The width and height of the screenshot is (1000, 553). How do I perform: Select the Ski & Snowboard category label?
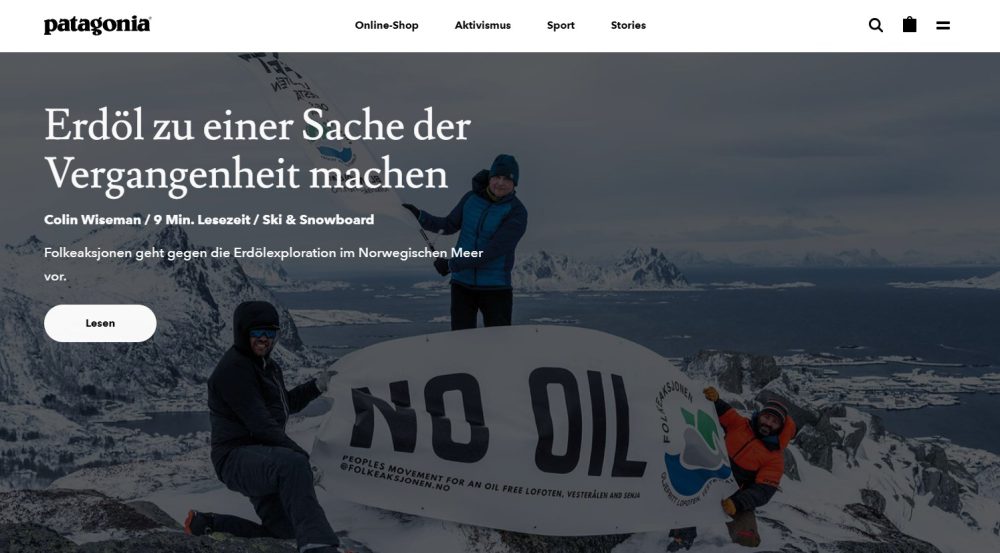(318, 220)
